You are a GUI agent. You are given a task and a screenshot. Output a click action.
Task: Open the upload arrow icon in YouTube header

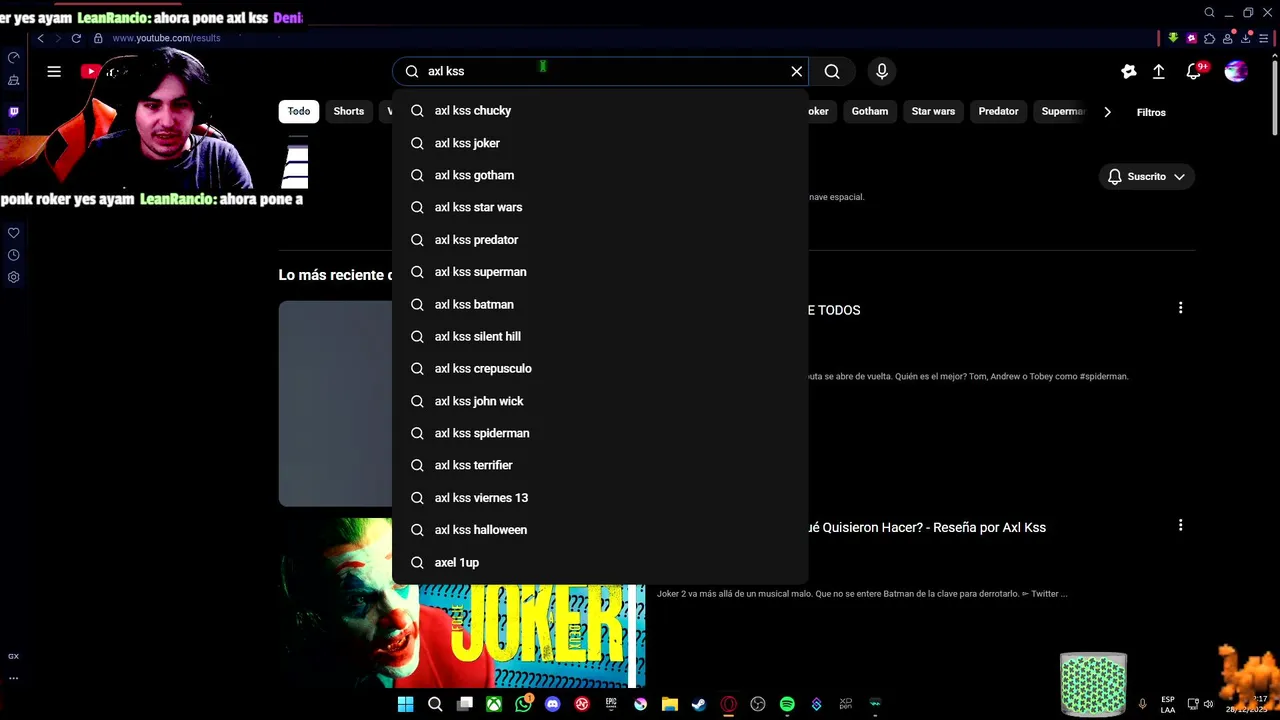tap(1159, 71)
